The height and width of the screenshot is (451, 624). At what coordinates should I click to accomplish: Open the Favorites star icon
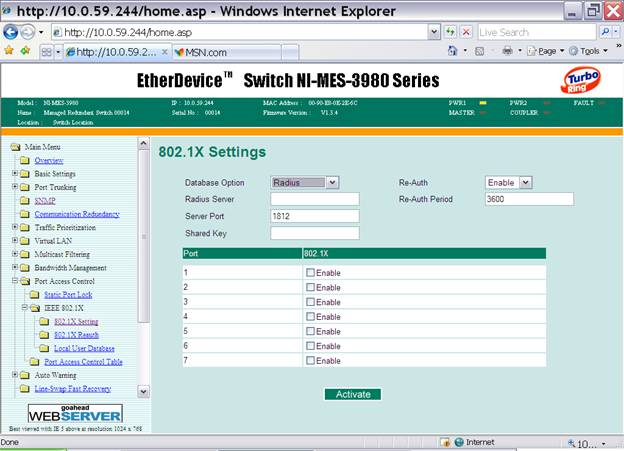9,51
